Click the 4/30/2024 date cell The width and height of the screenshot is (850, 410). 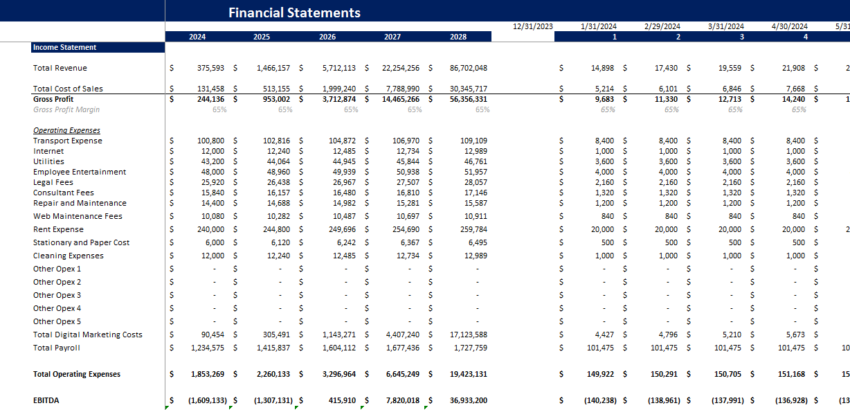[790, 26]
